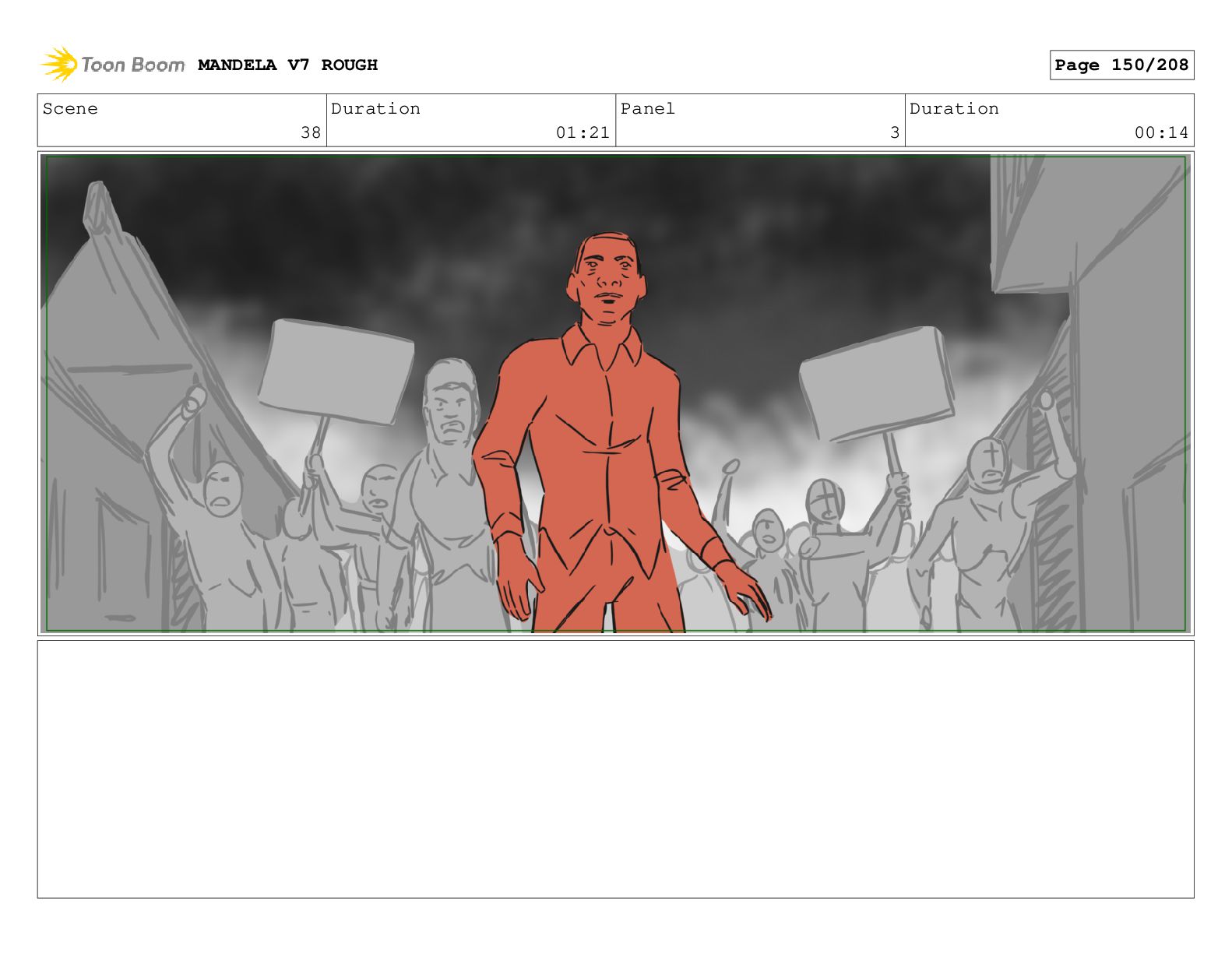
Task: Click the panel duration value '00:14'
Action: [x=1161, y=133]
